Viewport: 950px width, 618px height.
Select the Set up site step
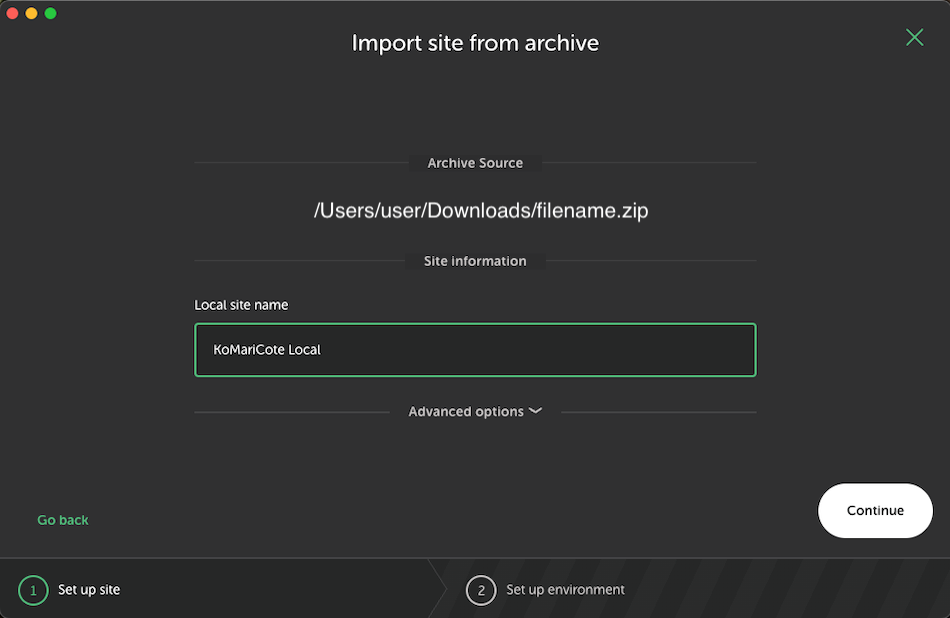(x=89, y=590)
